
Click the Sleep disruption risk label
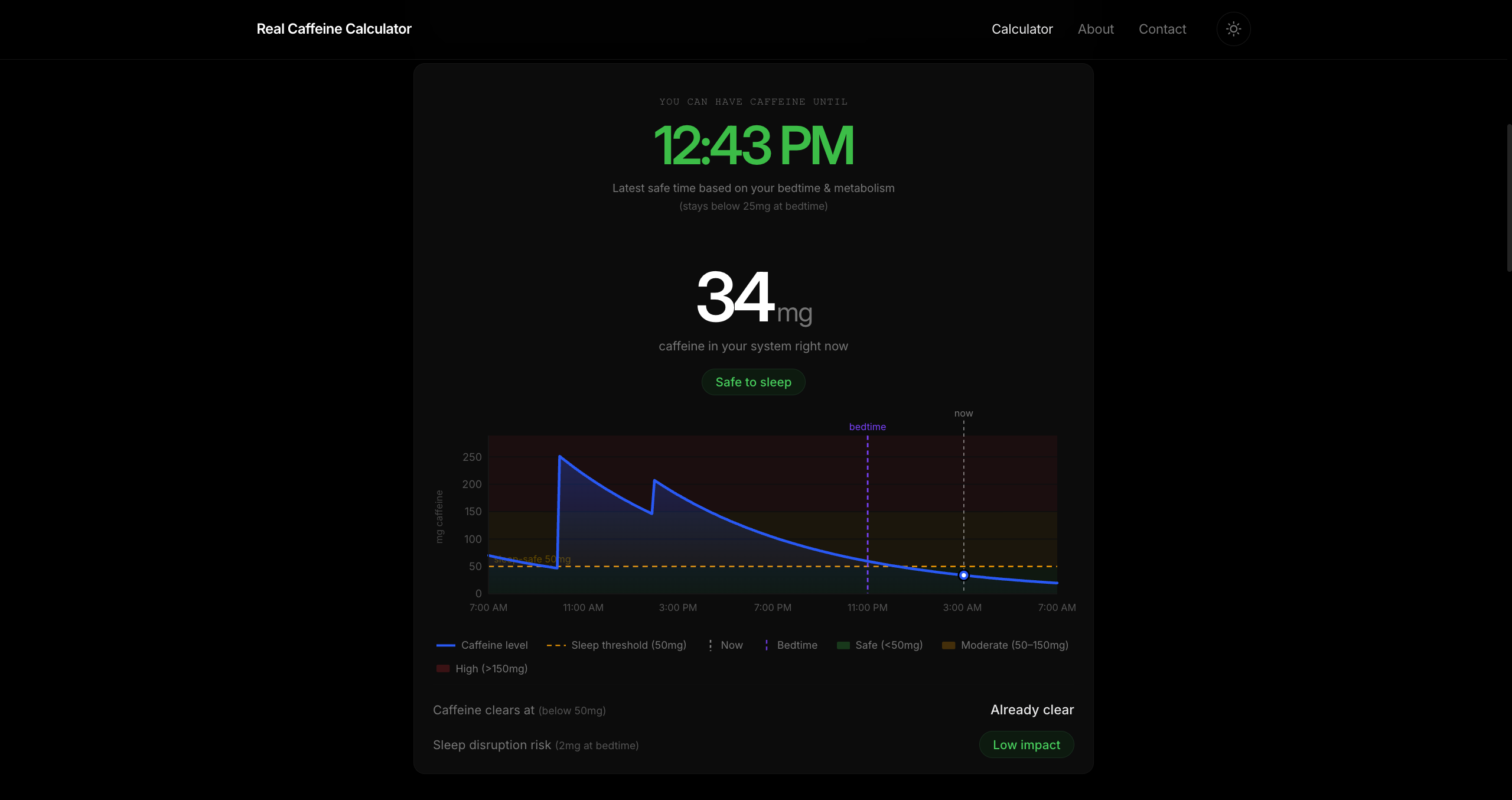pyautogui.click(x=491, y=744)
